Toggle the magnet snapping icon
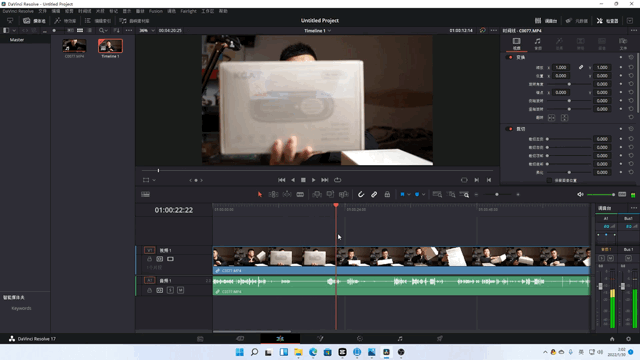The width and height of the screenshot is (640, 360). click(361, 195)
